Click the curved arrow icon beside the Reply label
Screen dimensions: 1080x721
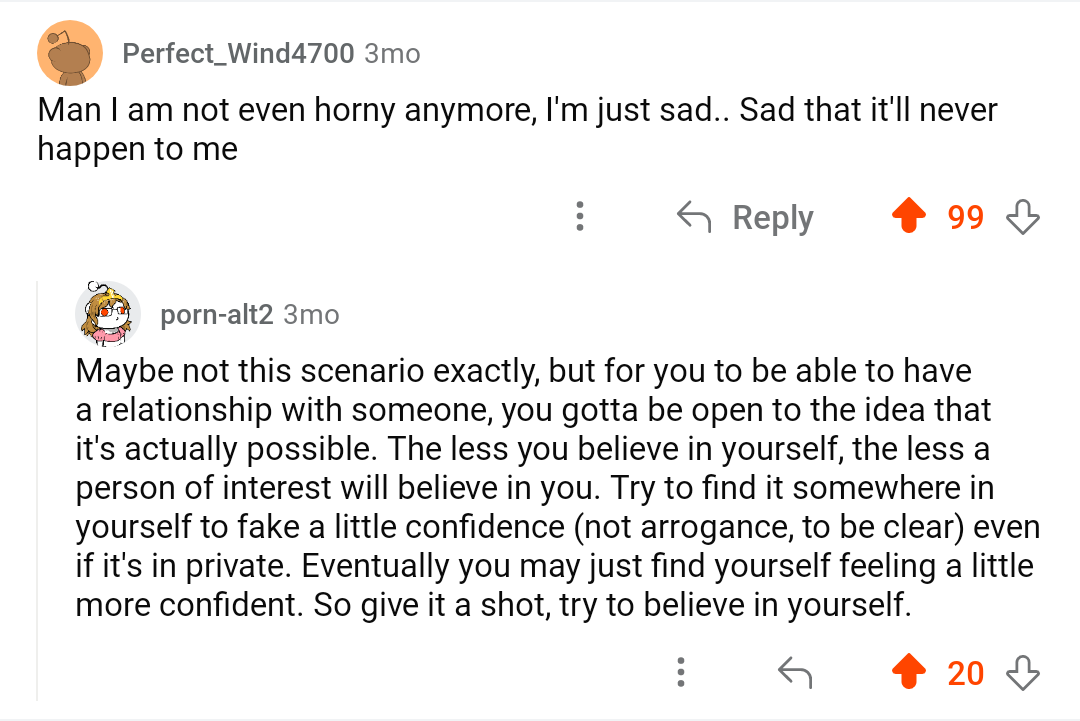694,217
